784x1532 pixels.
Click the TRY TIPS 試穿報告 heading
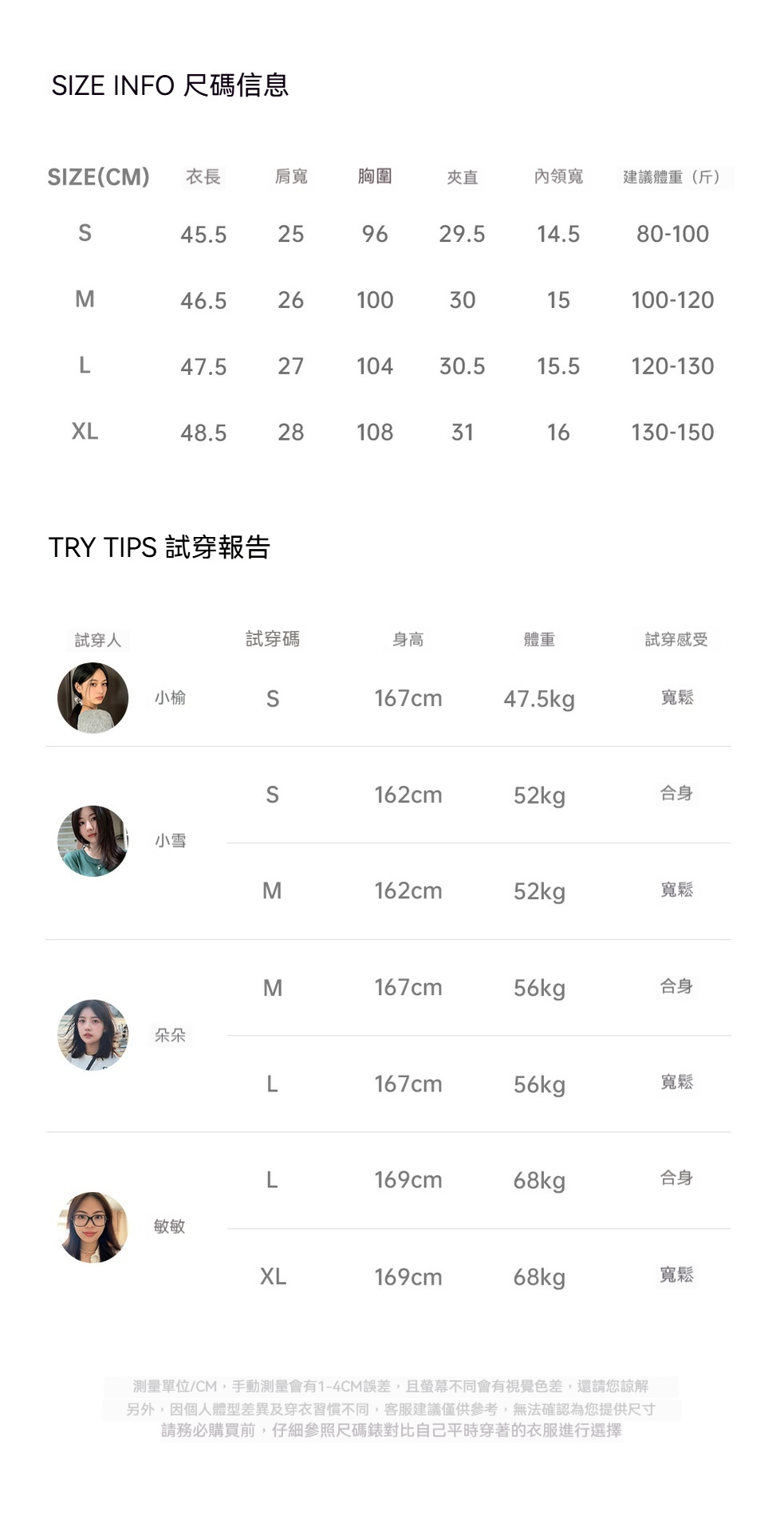click(x=160, y=547)
